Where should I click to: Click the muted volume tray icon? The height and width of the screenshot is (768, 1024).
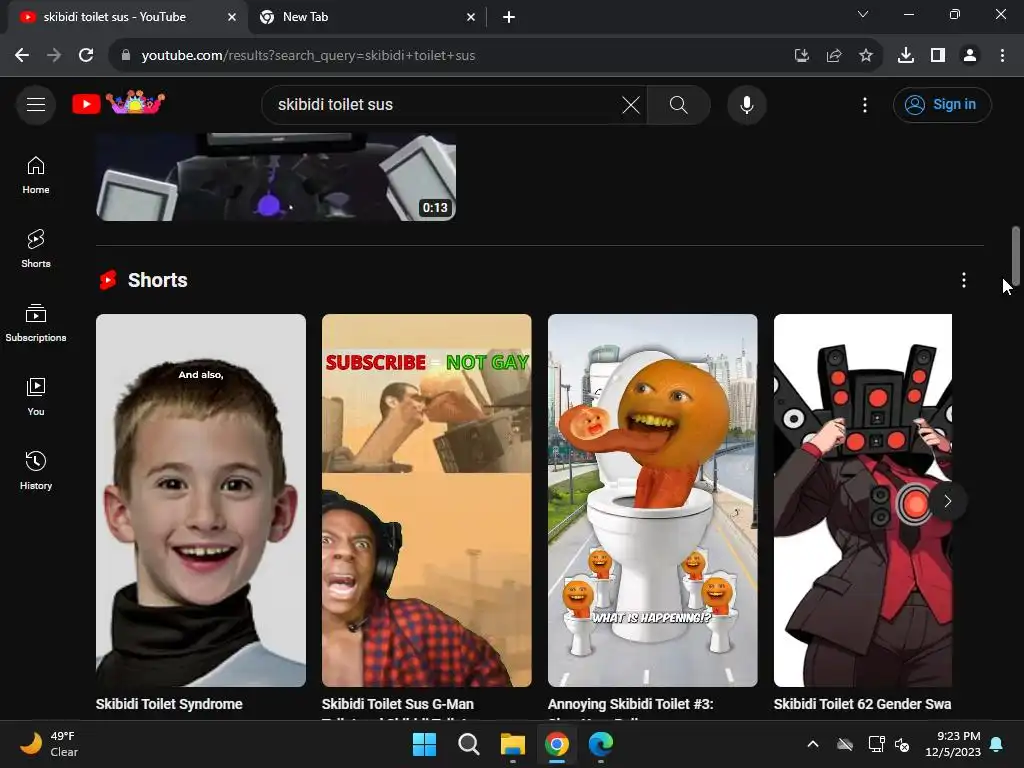pos(903,744)
